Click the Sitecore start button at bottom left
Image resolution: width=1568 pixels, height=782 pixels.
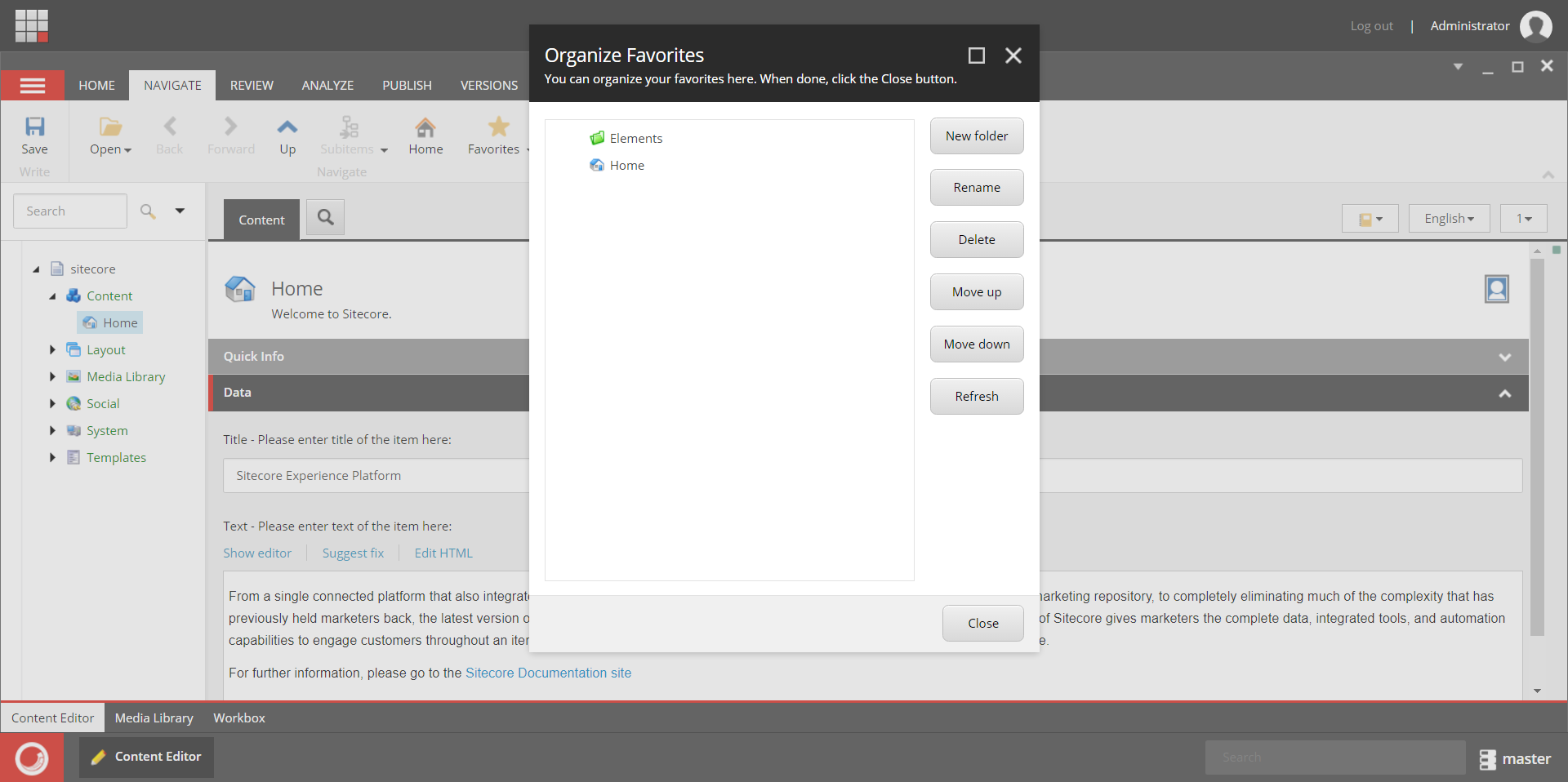tap(32, 758)
